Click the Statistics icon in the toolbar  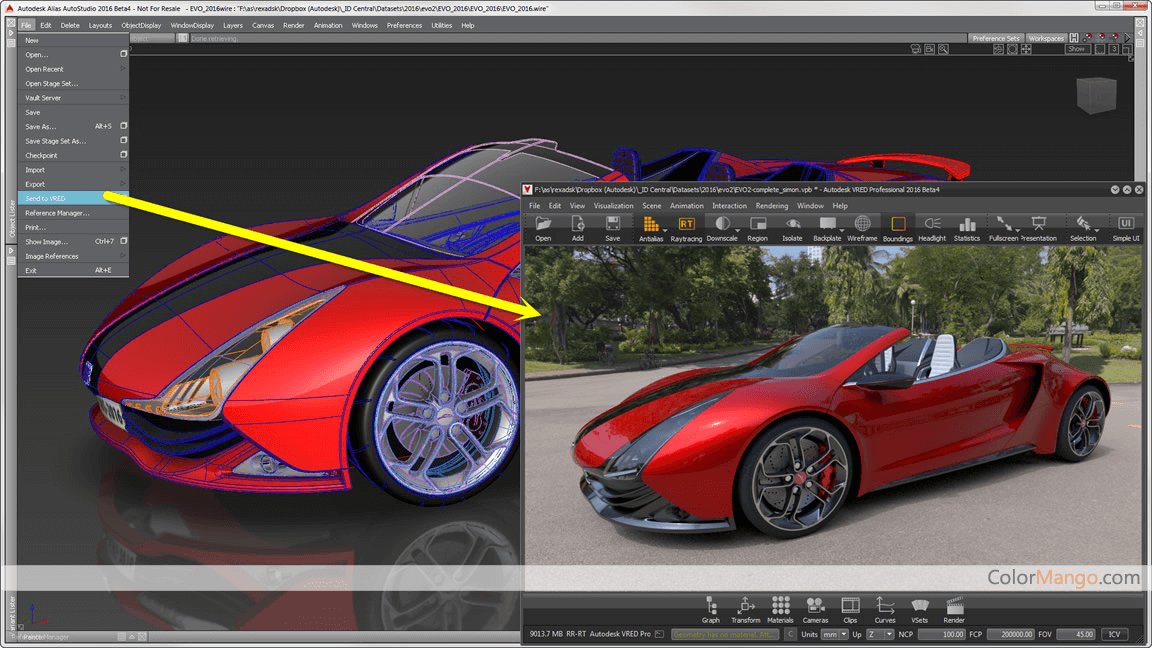tap(967, 224)
